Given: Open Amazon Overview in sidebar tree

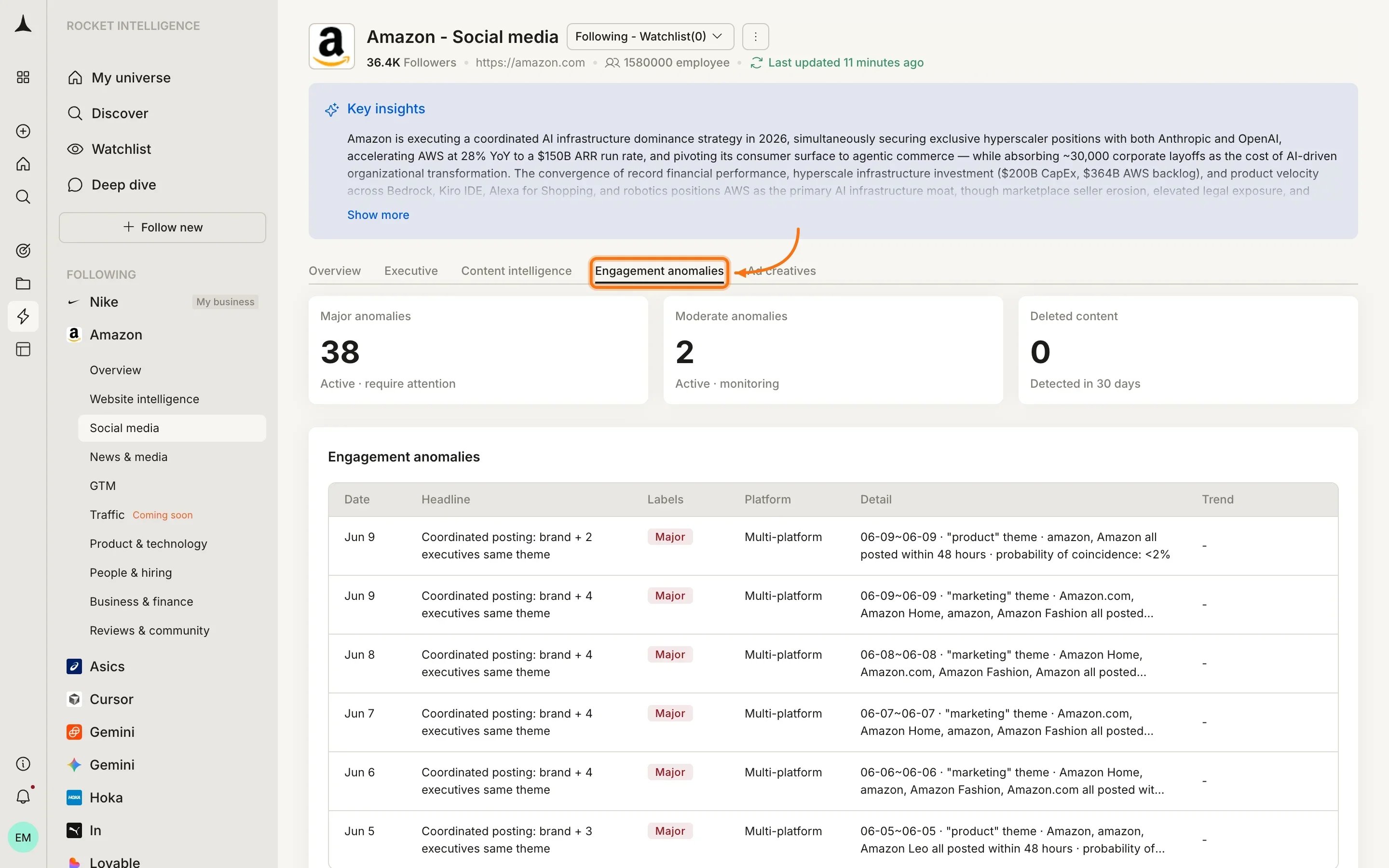Looking at the screenshot, I should [115, 370].
